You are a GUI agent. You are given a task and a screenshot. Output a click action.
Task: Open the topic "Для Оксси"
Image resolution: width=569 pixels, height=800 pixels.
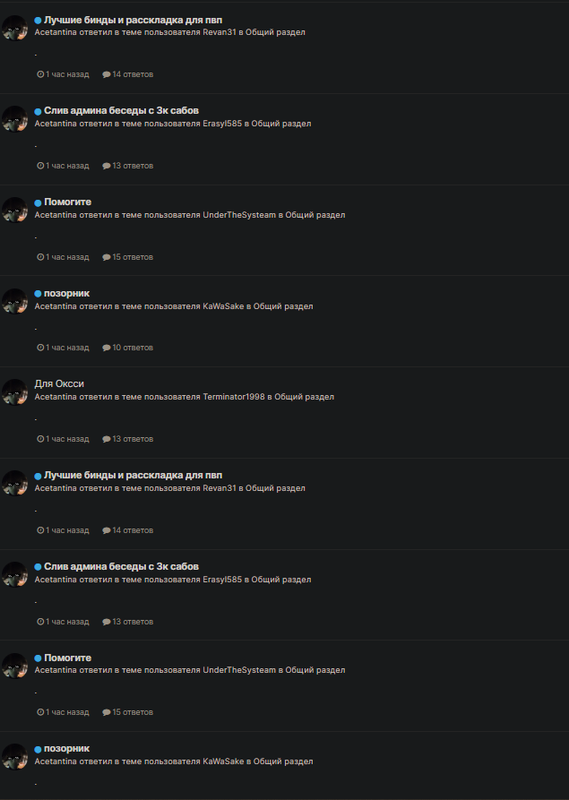(59, 384)
